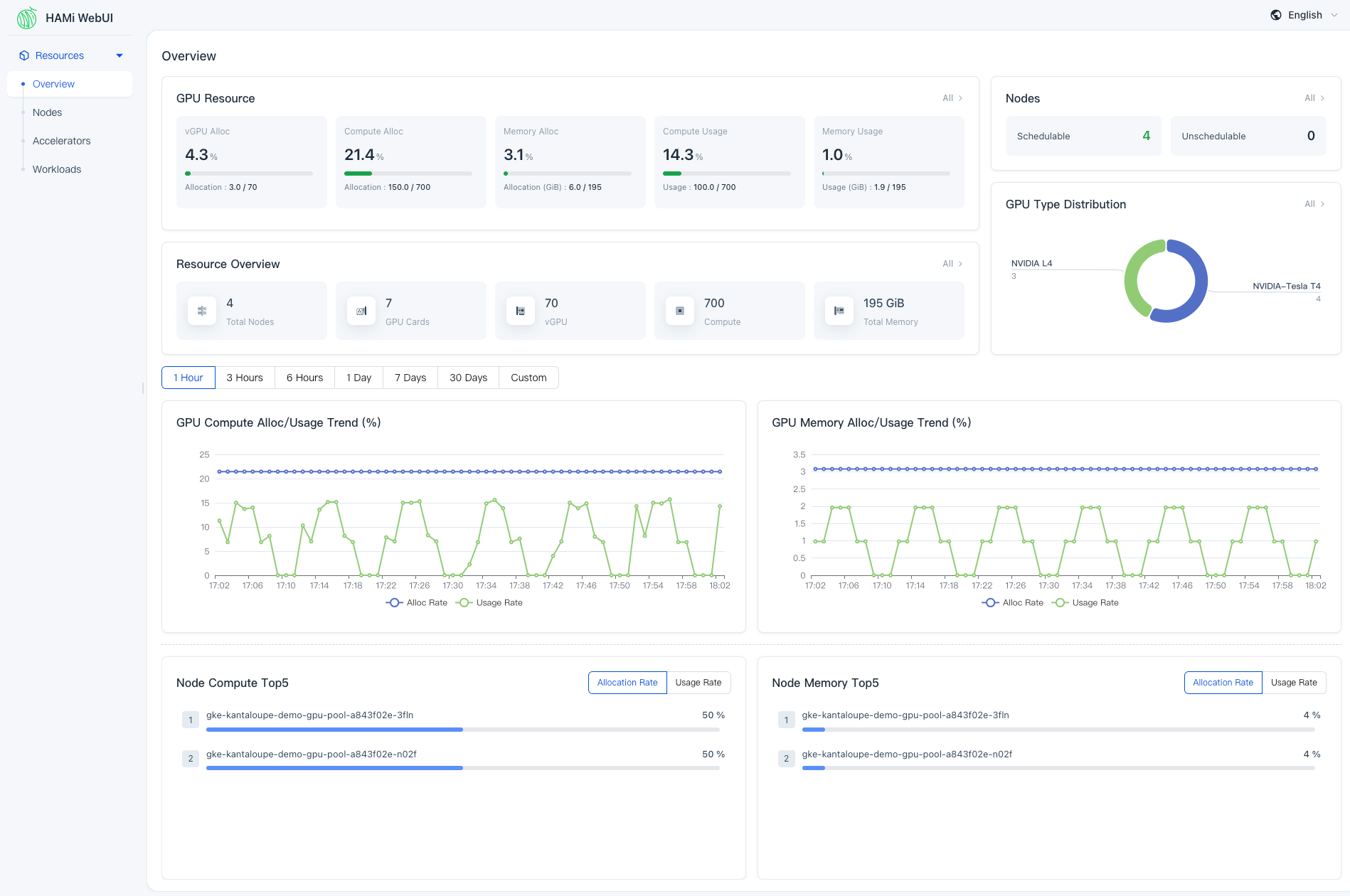
Task: Select the Resources icon in sidebar
Action: tap(24, 55)
